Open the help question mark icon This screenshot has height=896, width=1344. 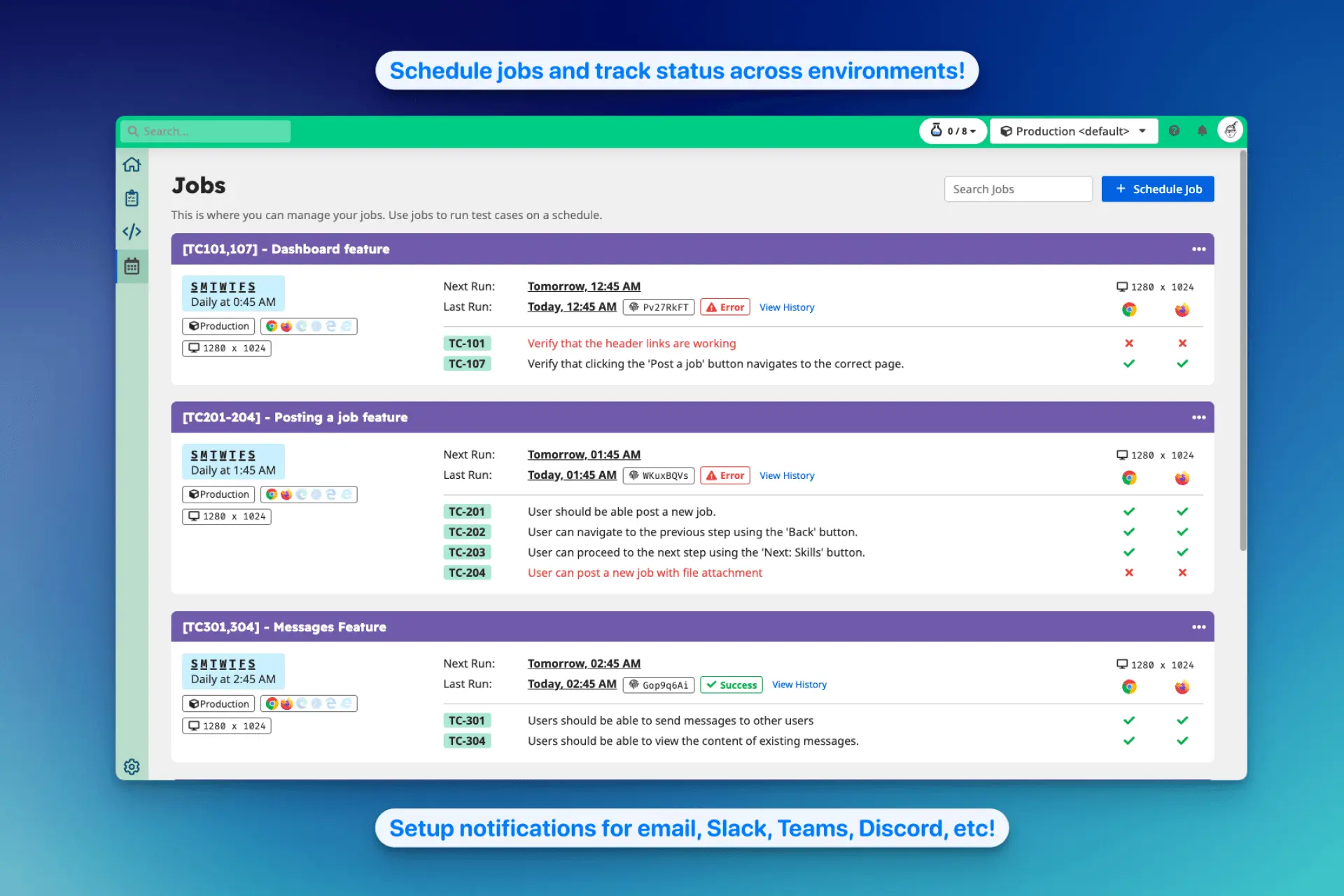[1174, 131]
